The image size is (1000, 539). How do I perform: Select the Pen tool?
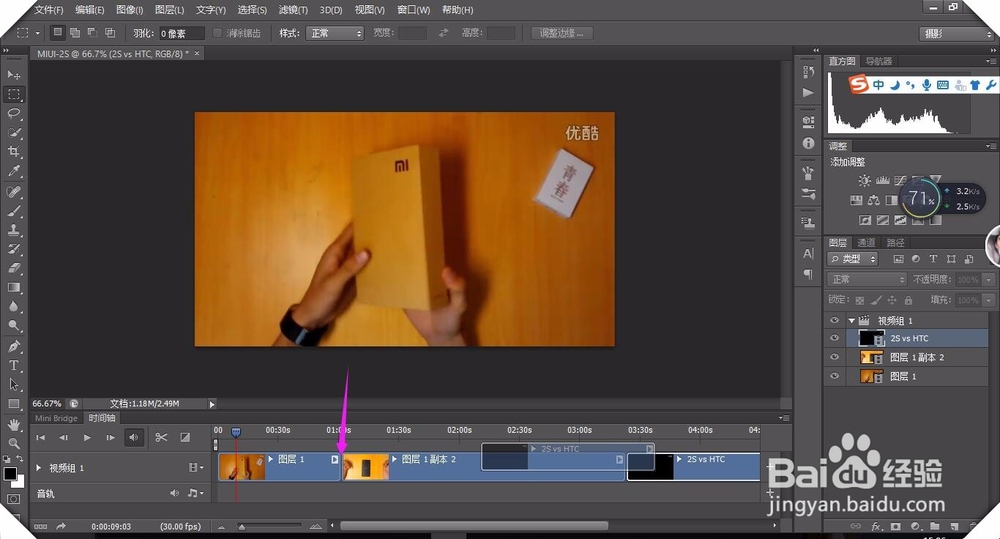13,346
